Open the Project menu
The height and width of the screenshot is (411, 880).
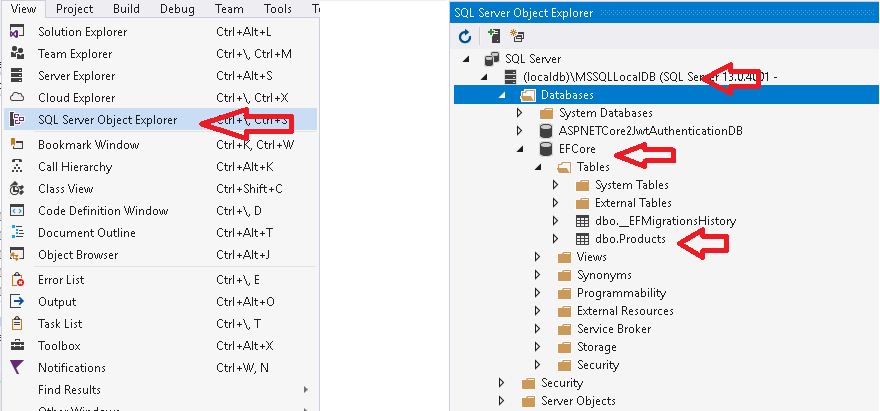[75, 9]
